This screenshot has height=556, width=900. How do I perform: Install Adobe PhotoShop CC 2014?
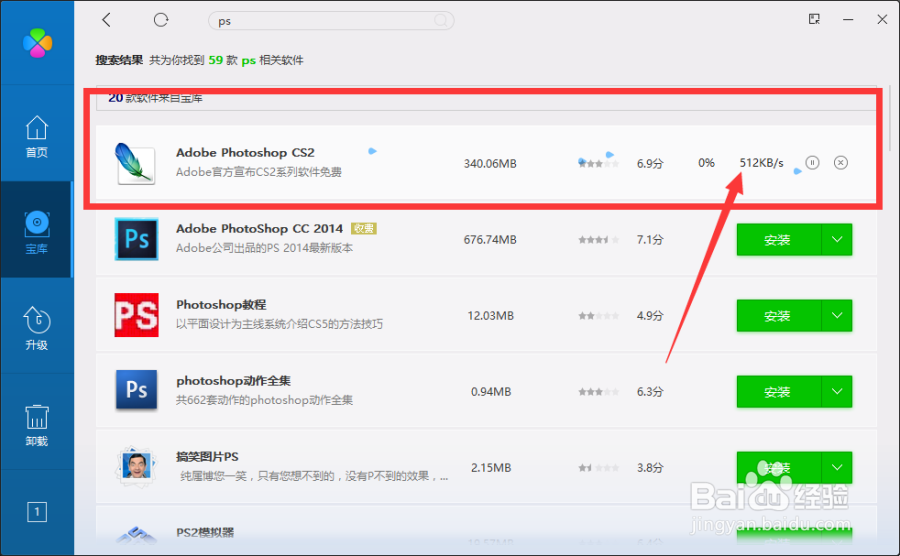pos(778,240)
